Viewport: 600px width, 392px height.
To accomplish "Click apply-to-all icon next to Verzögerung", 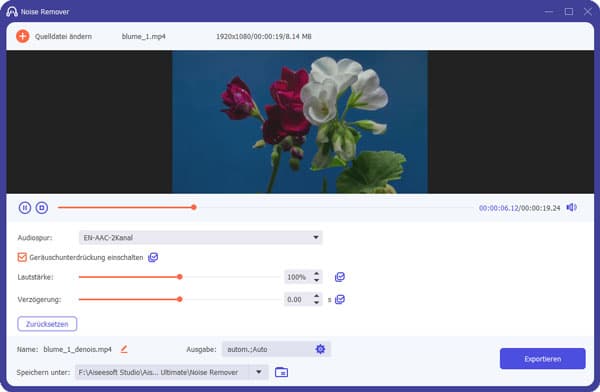I will coord(340,299).
